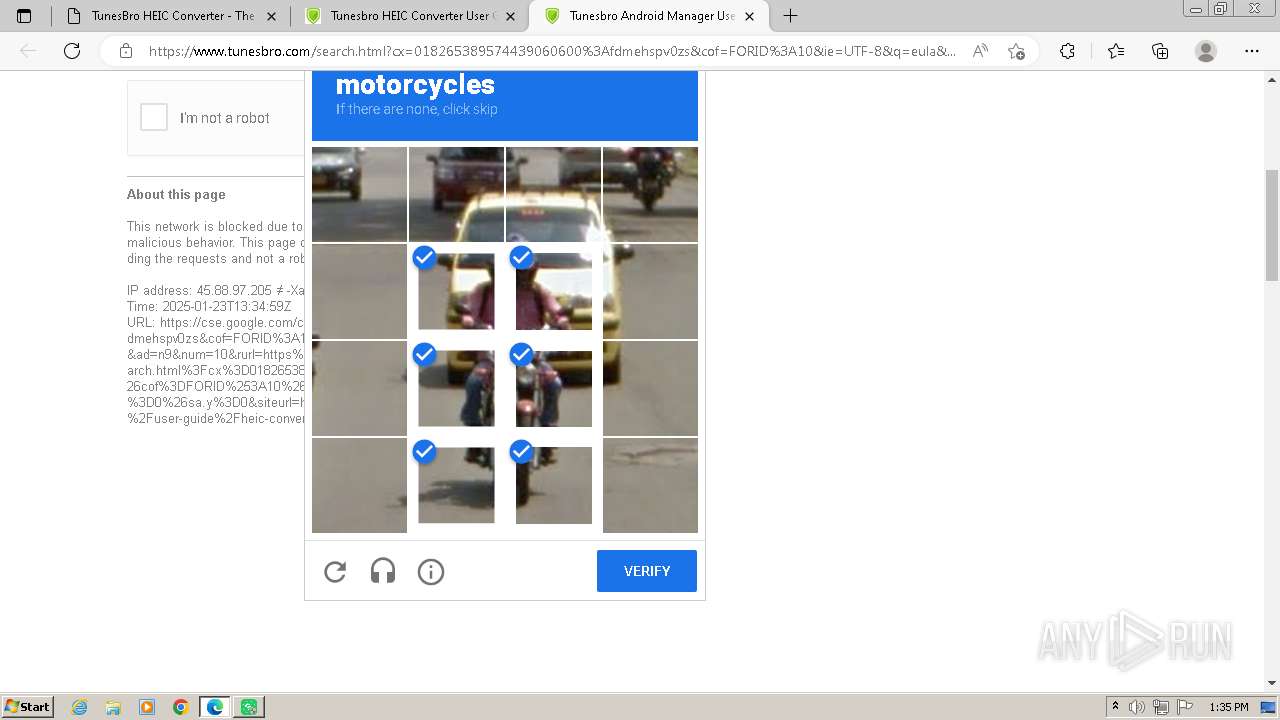The height and width of the screenshot is (720, 1280).
Task: Open the Favorites list icon
Action: tap(1116, 51)
